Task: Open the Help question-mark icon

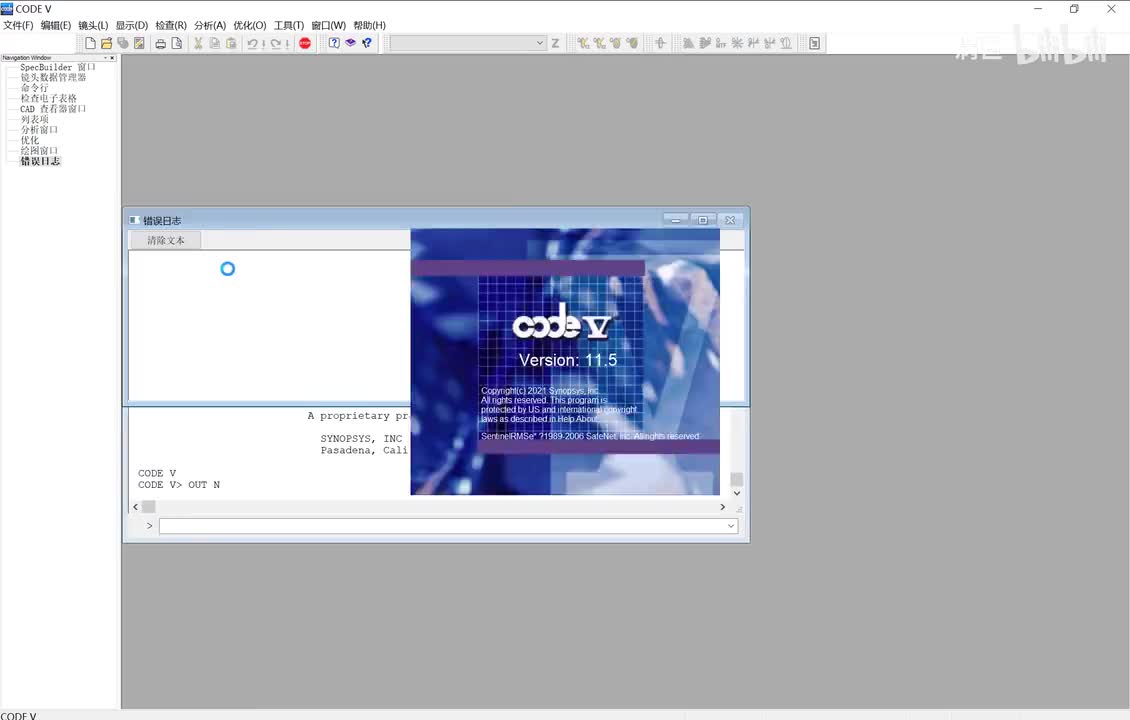Action: (x=334, y=43)
